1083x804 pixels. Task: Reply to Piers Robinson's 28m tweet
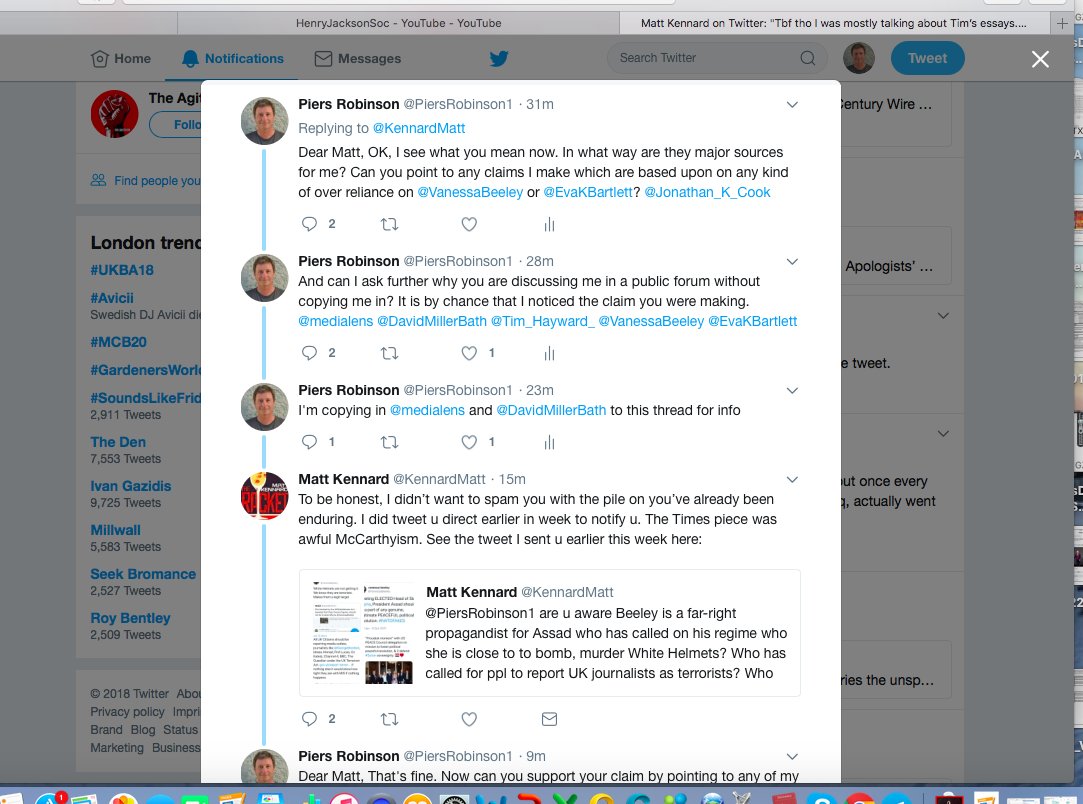click(x=309, y=353)
